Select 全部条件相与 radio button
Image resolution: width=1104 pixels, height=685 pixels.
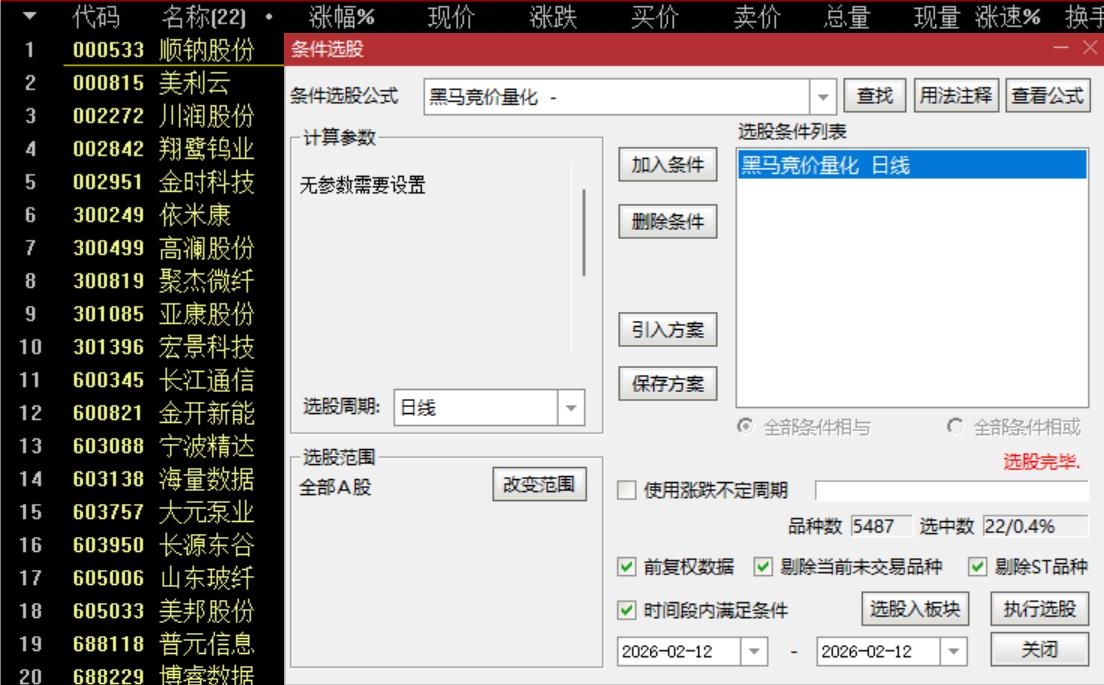pyautogui.click(x=744, y=426)
